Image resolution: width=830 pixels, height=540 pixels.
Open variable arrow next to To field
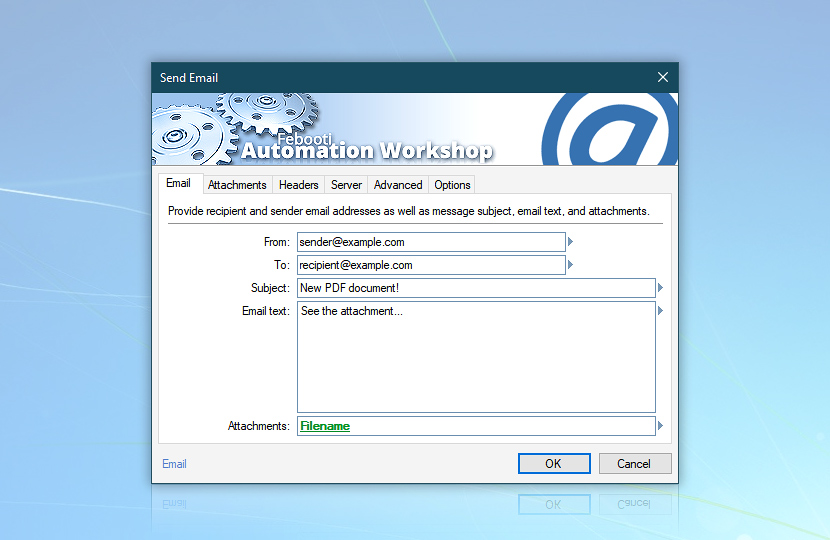[570, 265]
